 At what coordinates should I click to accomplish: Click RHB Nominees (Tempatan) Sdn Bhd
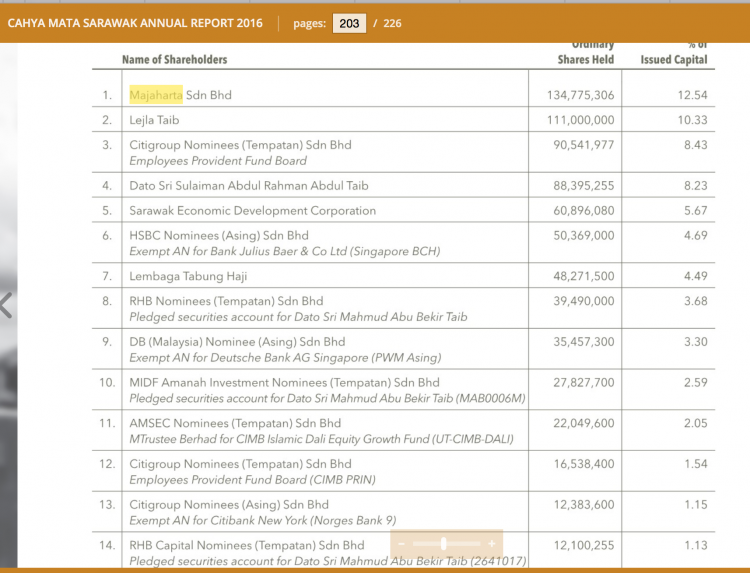click(x=226, y=301)
